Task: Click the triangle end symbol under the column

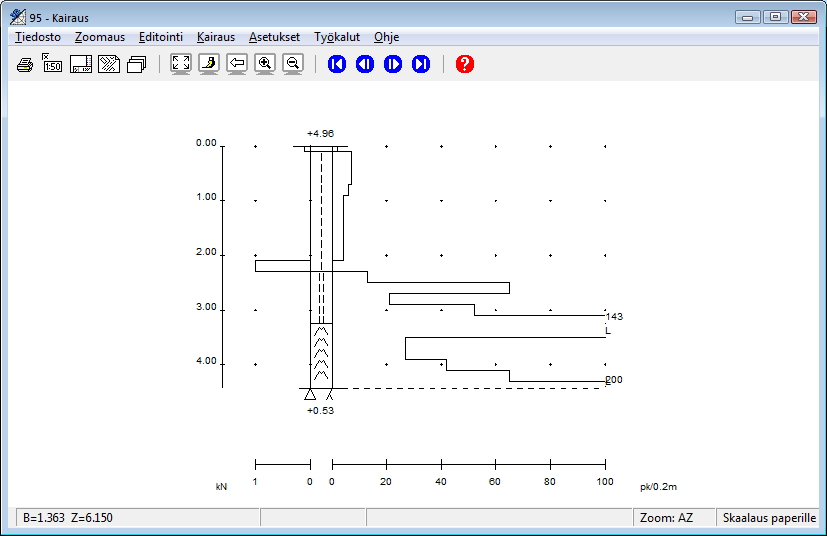Action: point(310,394)
